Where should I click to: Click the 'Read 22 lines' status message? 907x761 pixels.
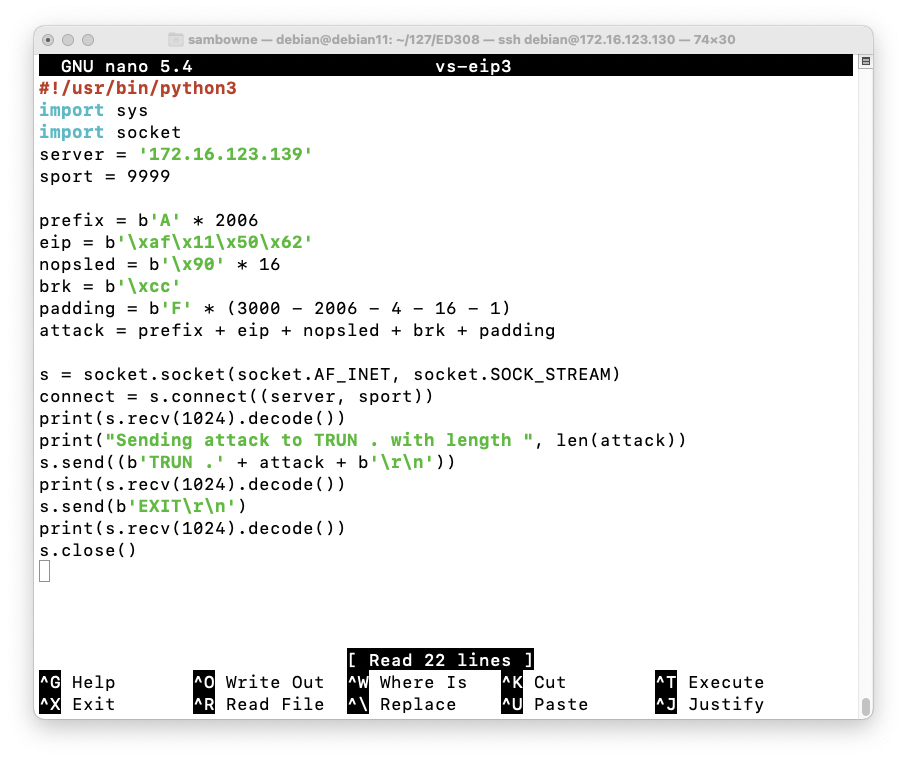[x=440, y=660]
